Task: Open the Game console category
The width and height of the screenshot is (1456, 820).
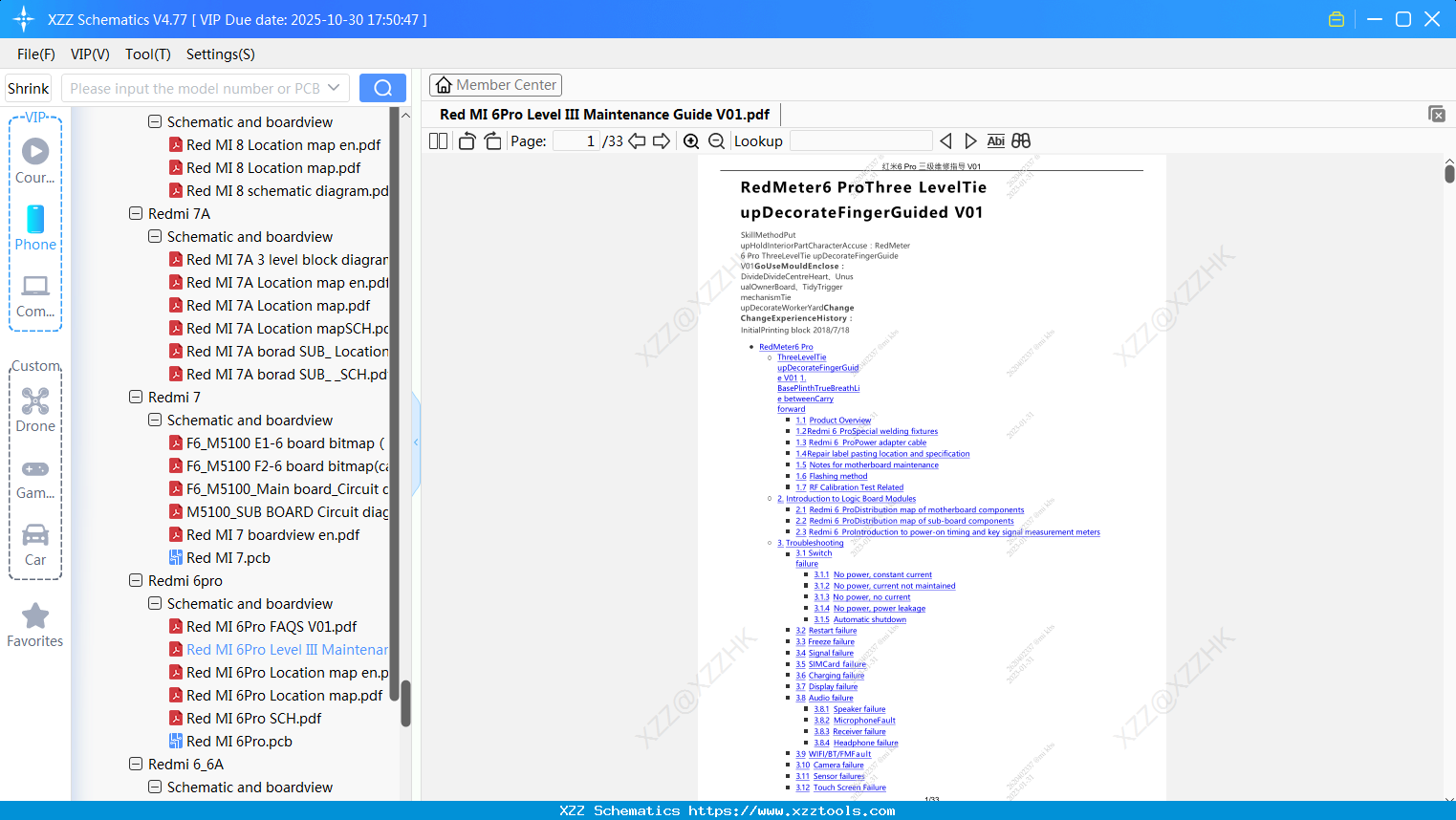Action: click(35, 479)
